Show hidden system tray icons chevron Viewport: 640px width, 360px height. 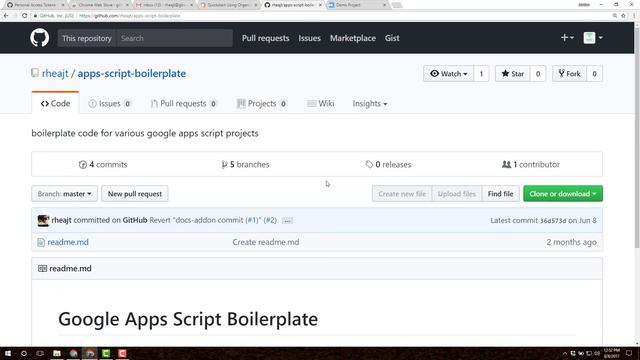coord(565,353)
